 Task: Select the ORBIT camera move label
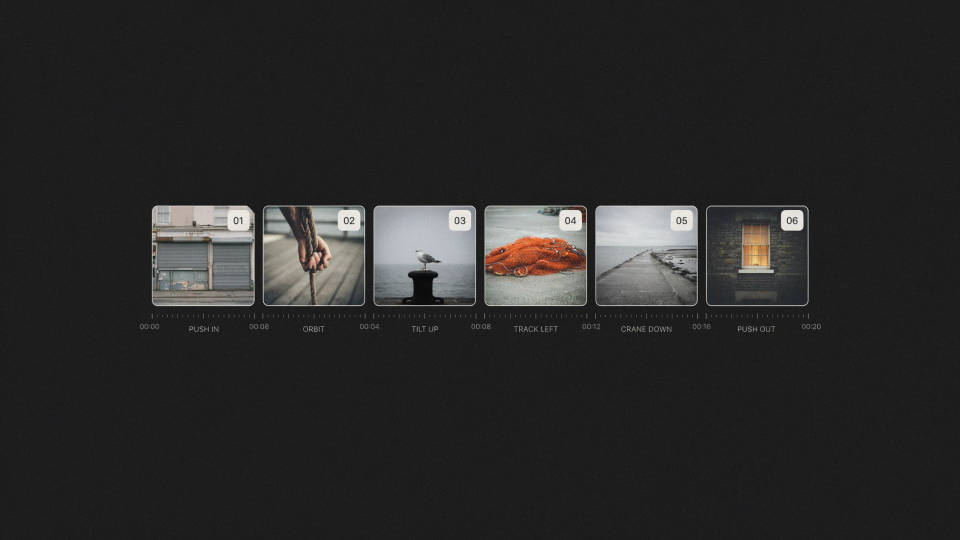[313, 329]
